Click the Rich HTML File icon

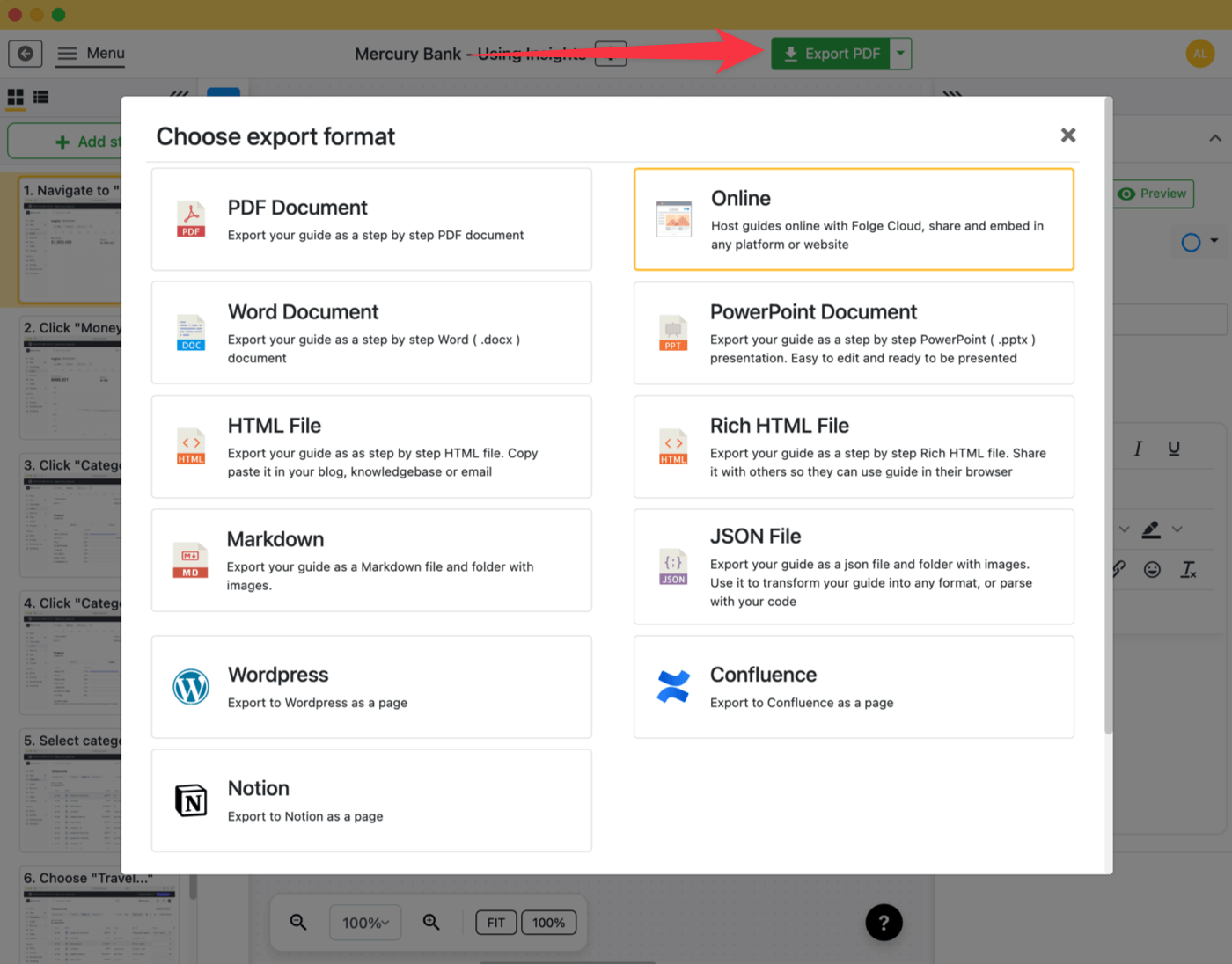tap(673, 447)
